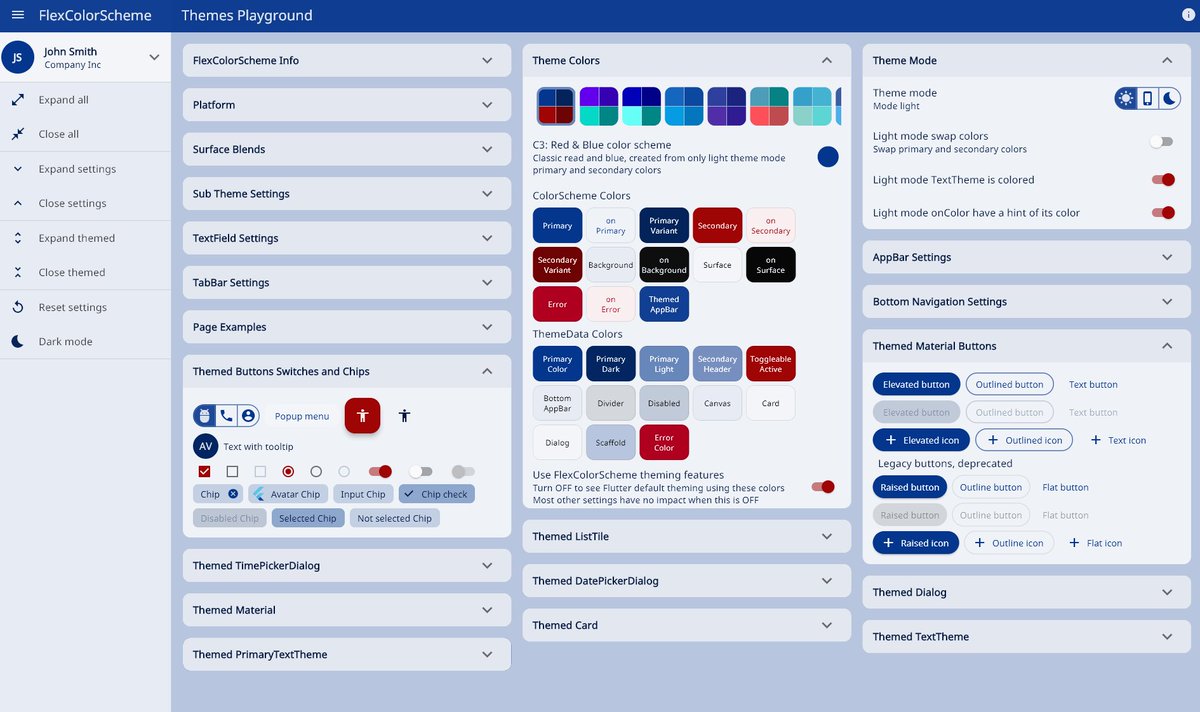The image size is (1200, 712).
Task: Click the Secondary Variant color box
Action: (x=557, y=265)
